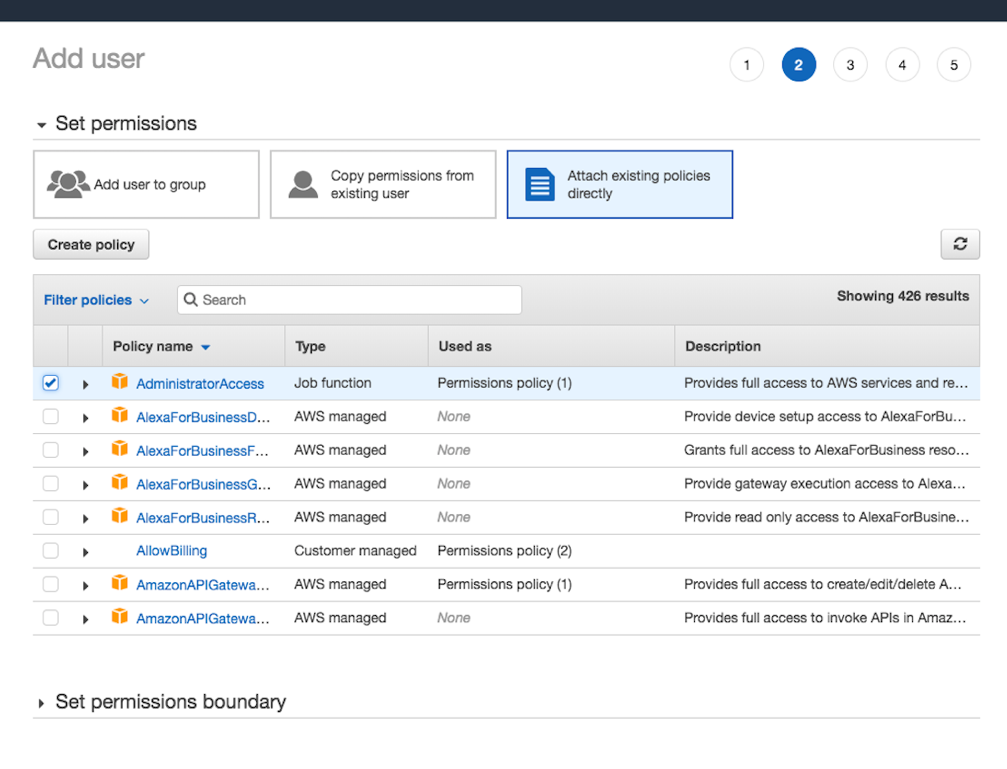Jump to wizard step 4
Viewport: 1007px width, 769px height.
point(902,65)
